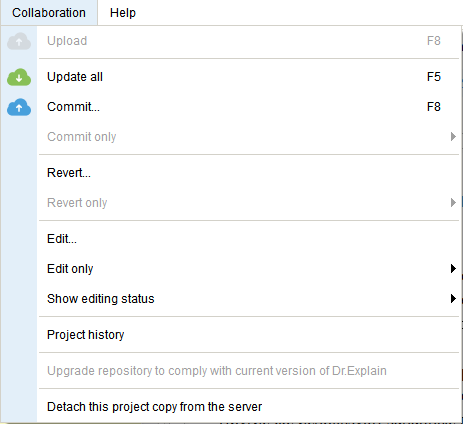Open the Collaboration menu

(49, 13)
